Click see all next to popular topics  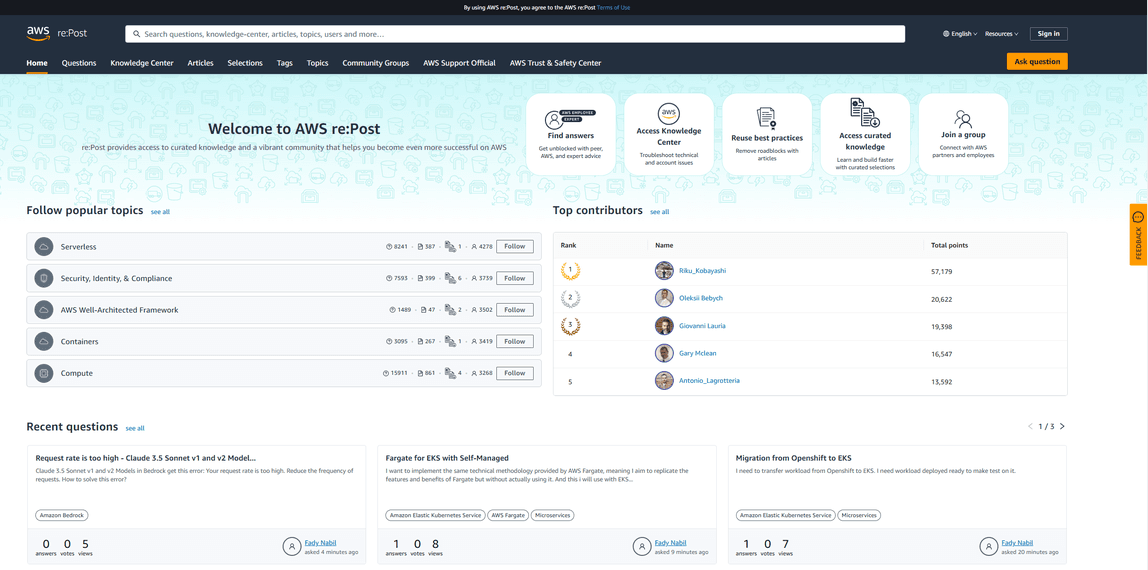pyautogui.click(x=160, y=211)
